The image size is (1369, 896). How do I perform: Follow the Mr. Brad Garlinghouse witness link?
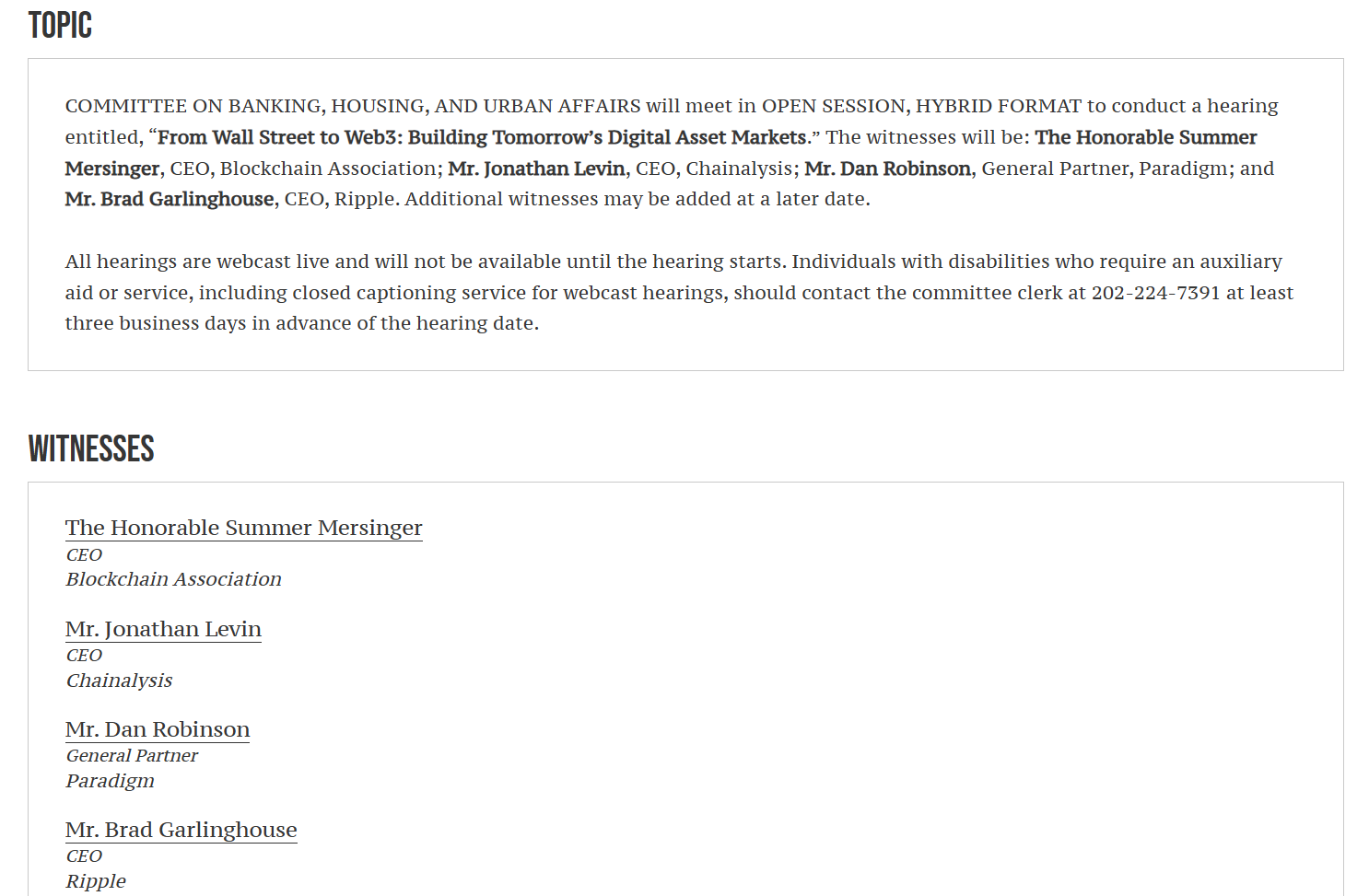click(181, 830)
